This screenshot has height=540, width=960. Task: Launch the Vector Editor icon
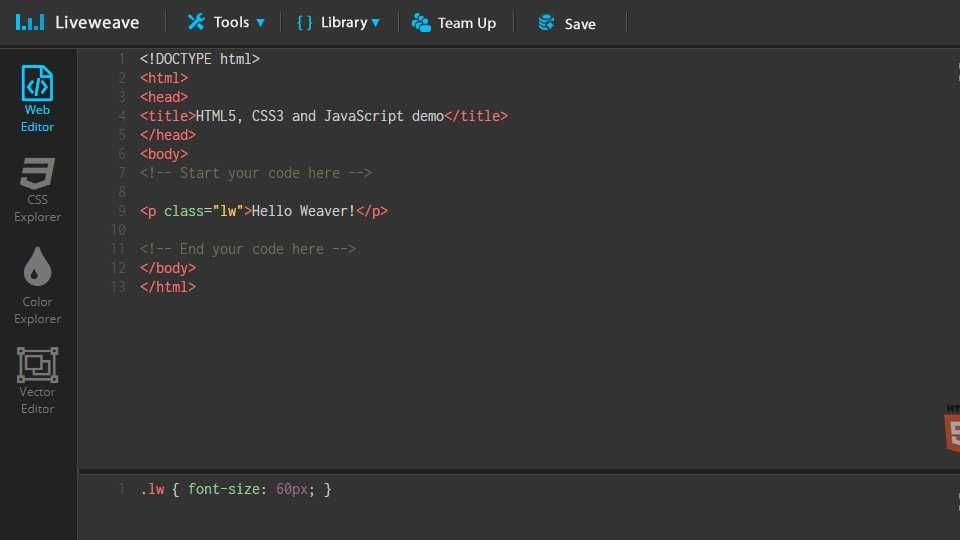pos(37,365)
